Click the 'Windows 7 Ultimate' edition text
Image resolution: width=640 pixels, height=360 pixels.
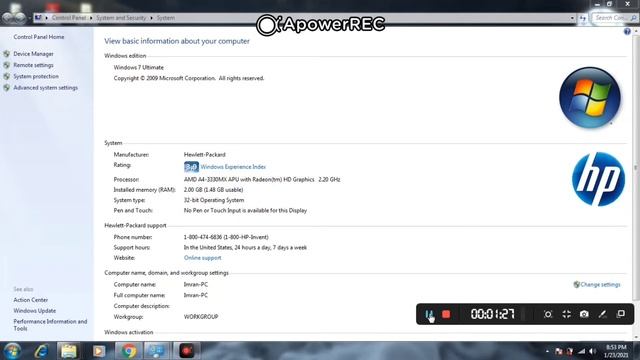click(138, 67)
